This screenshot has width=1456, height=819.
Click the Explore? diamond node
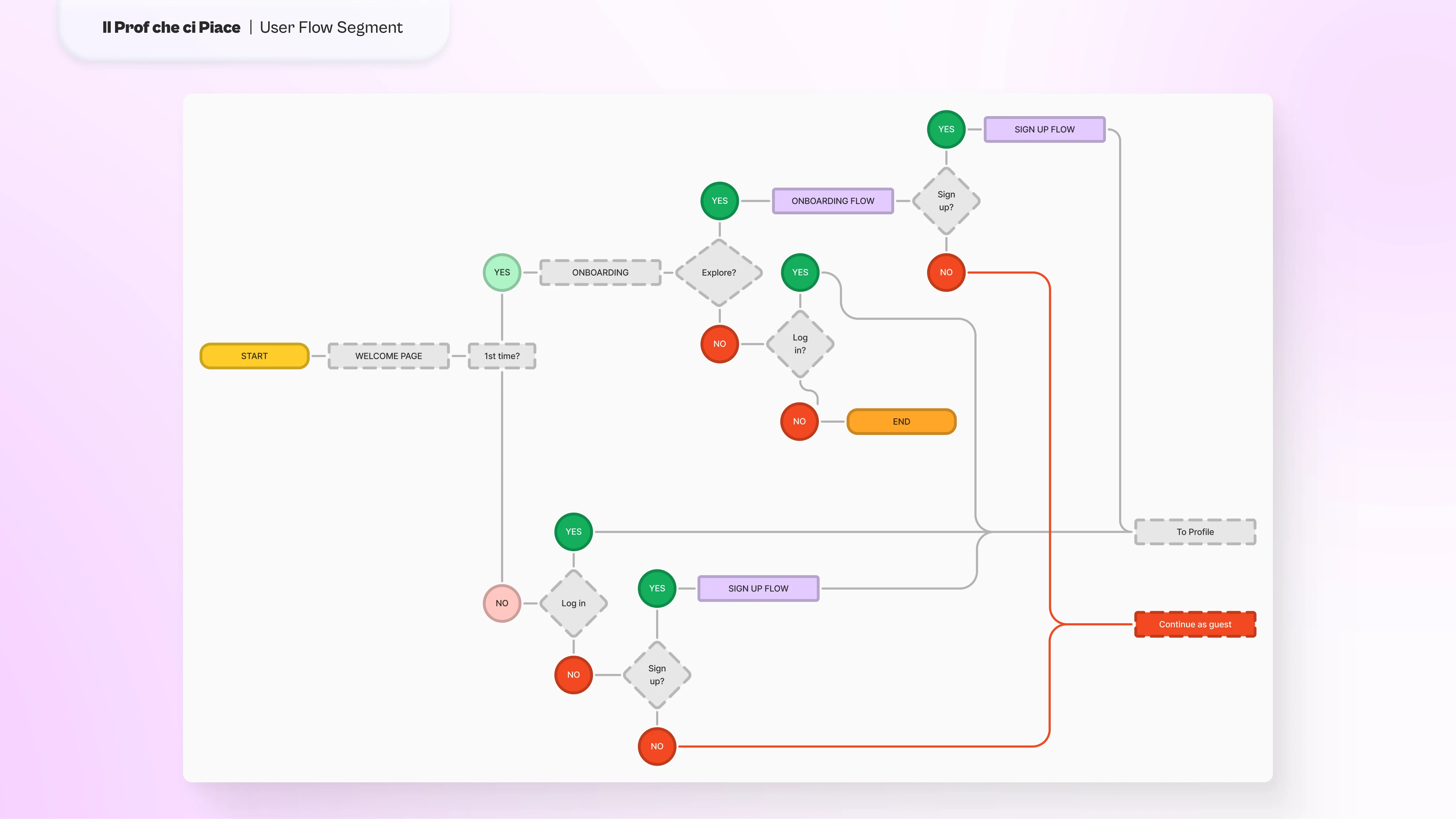719,272
